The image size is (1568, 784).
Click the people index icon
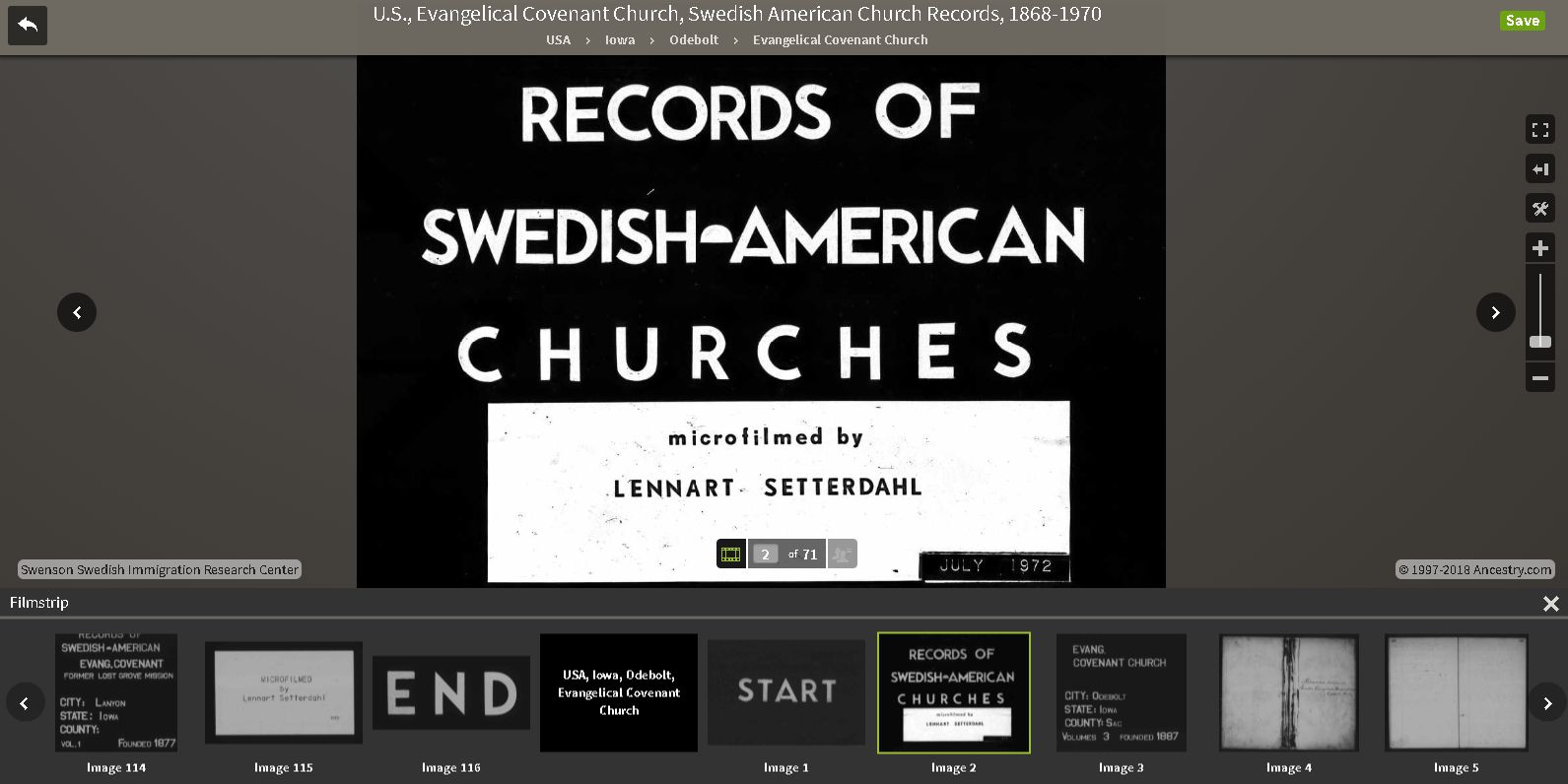(x=842, y=554)
